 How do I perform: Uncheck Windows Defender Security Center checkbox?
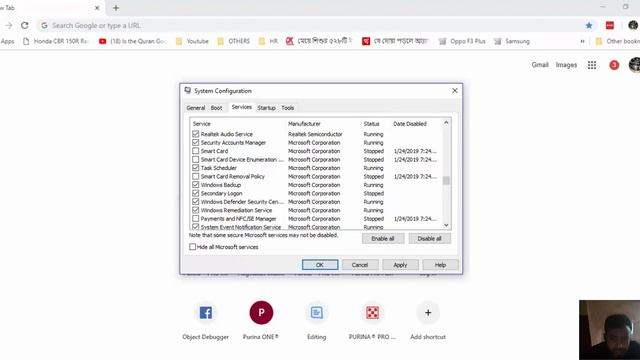point(196,202)
